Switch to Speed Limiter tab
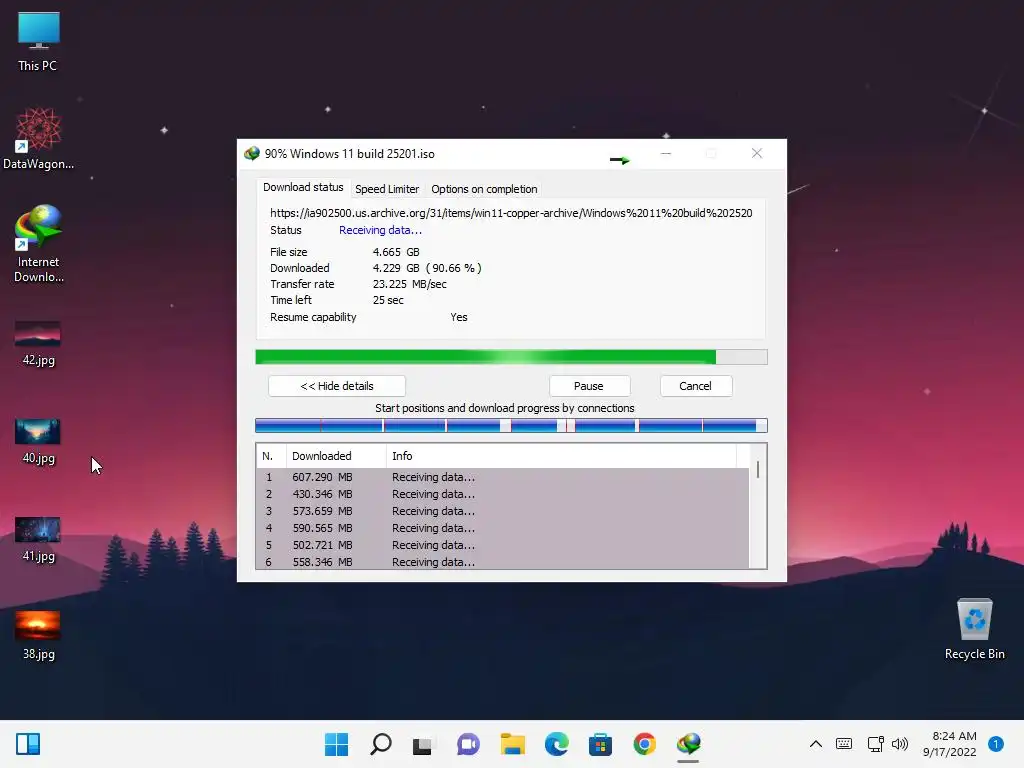1024x768 pixels. pyautogui.click(x=387, y=189)
